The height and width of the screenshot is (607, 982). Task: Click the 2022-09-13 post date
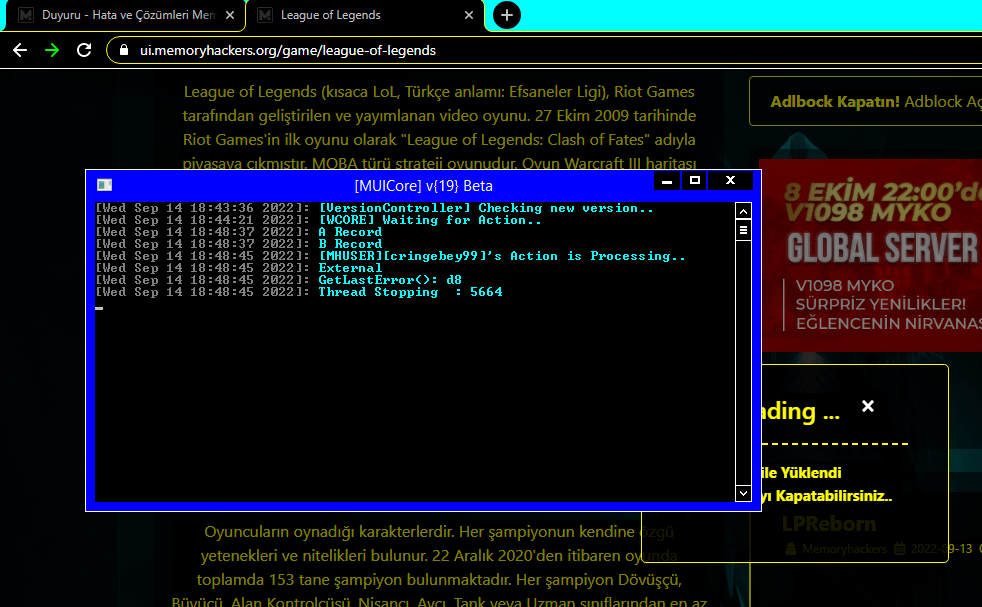click(941, 549)
